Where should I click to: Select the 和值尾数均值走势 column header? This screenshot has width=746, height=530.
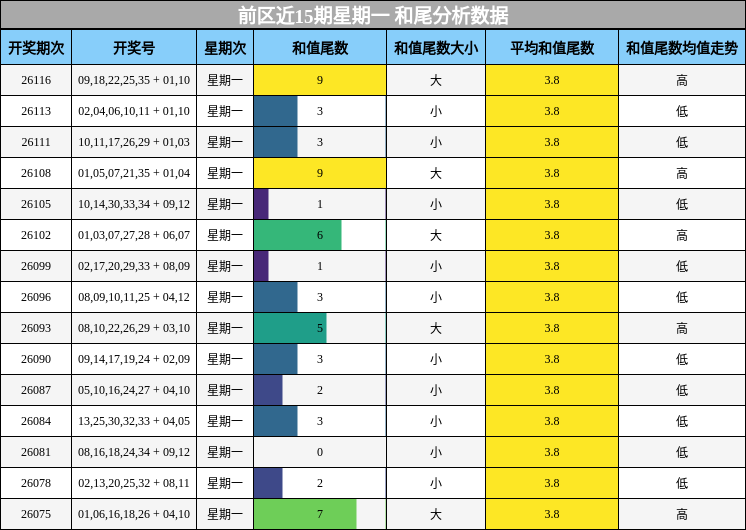point(682,48)
